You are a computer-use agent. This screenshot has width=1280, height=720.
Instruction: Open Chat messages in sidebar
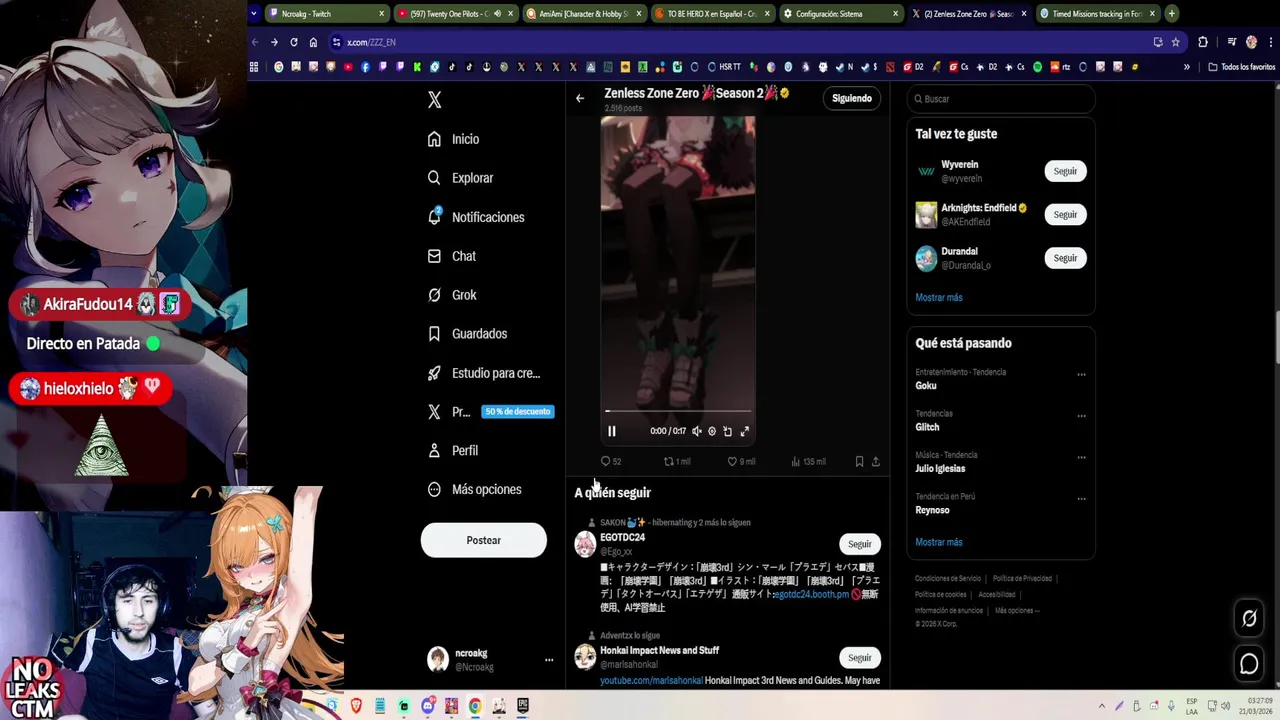click(x=451, y=256)
